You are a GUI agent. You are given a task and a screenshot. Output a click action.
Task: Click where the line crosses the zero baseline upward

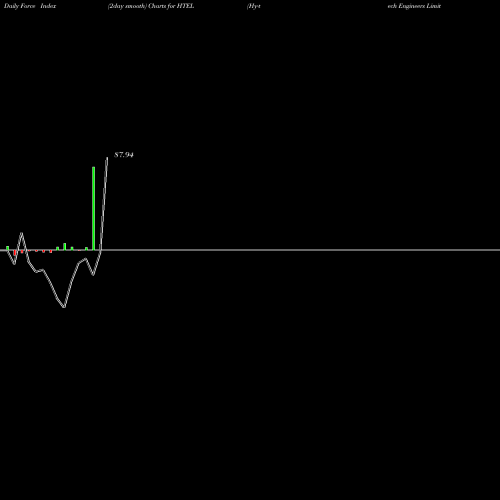point(101,250)
